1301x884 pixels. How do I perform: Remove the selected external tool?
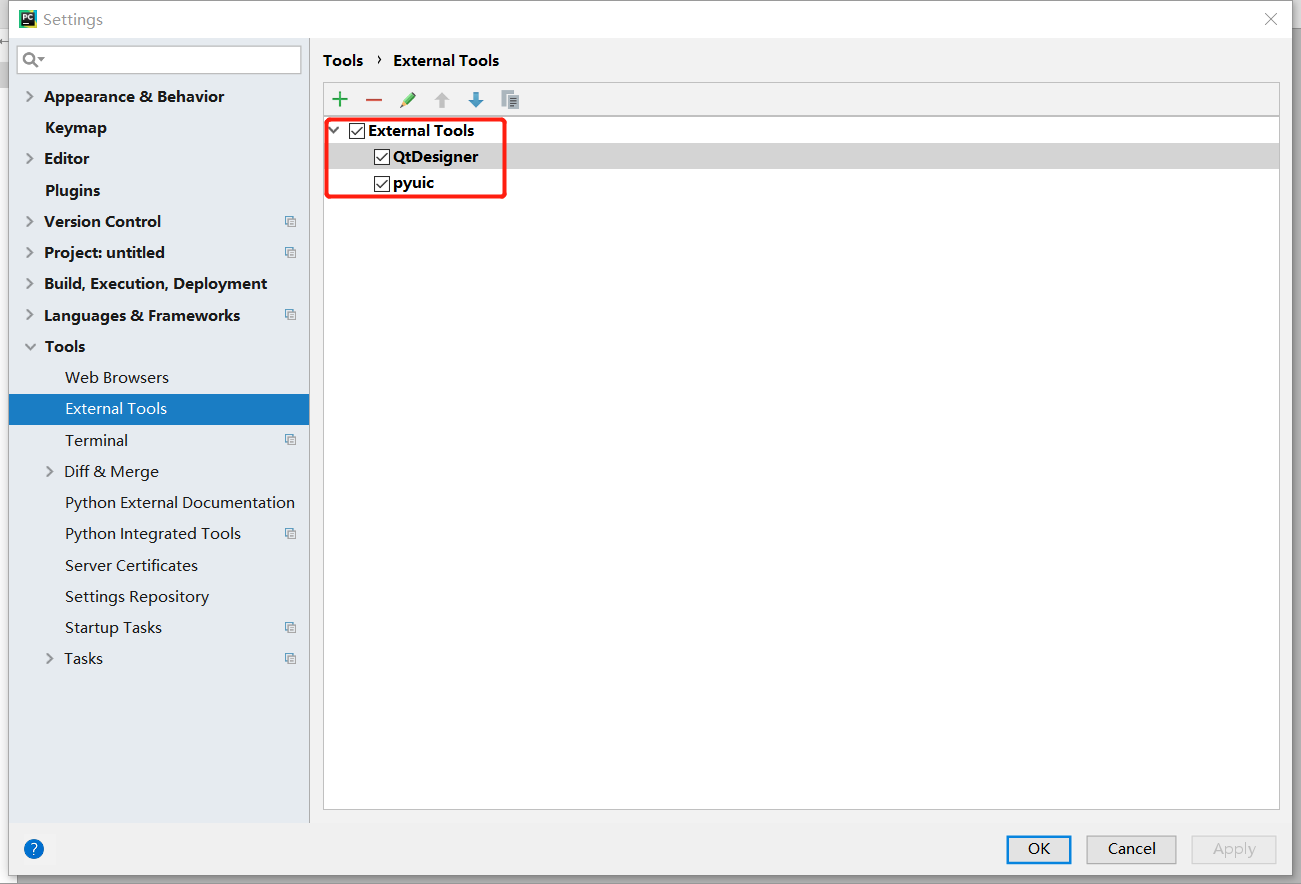pos(374,99)
